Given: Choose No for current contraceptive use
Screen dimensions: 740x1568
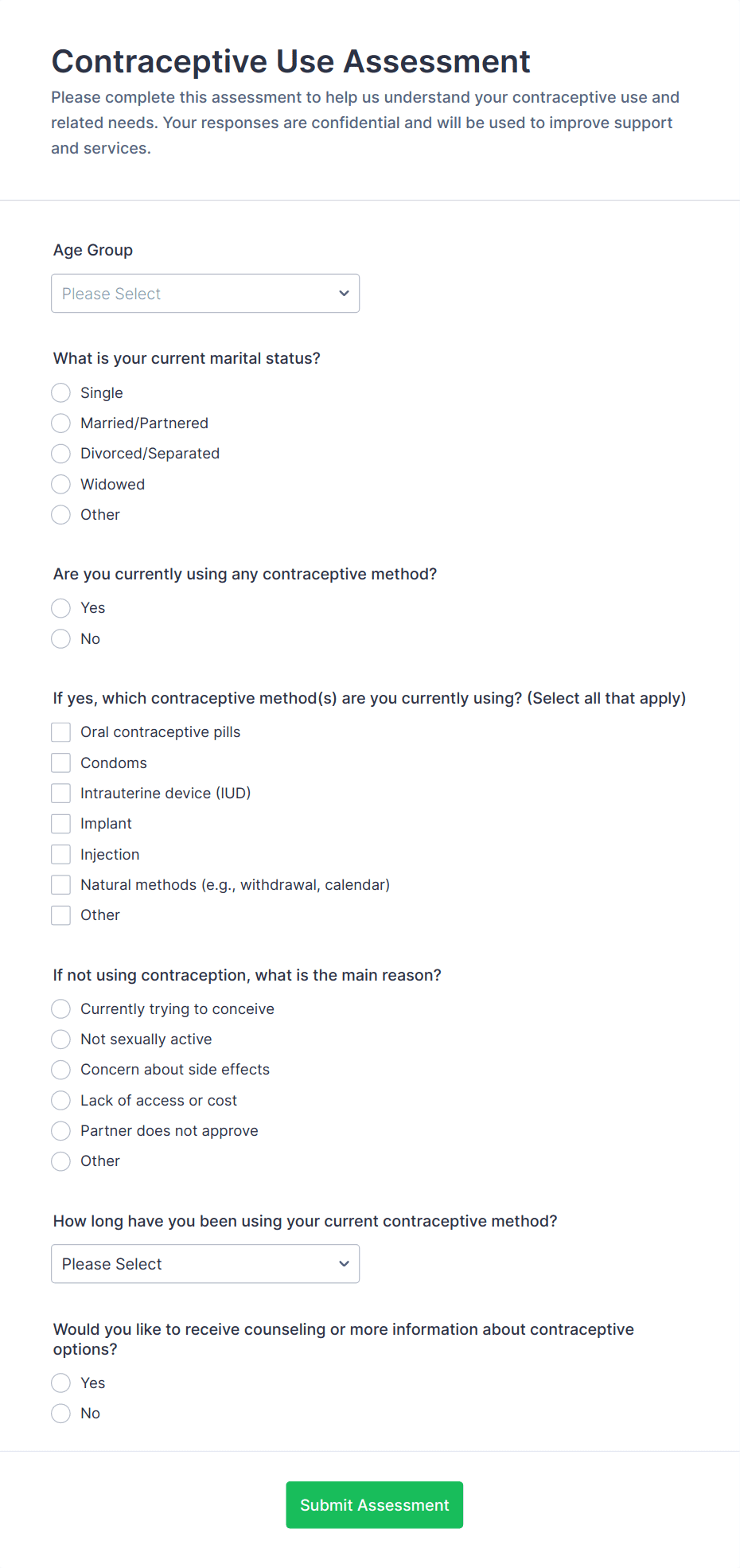Looking at the screenshot, I should (x=60, y=638).
